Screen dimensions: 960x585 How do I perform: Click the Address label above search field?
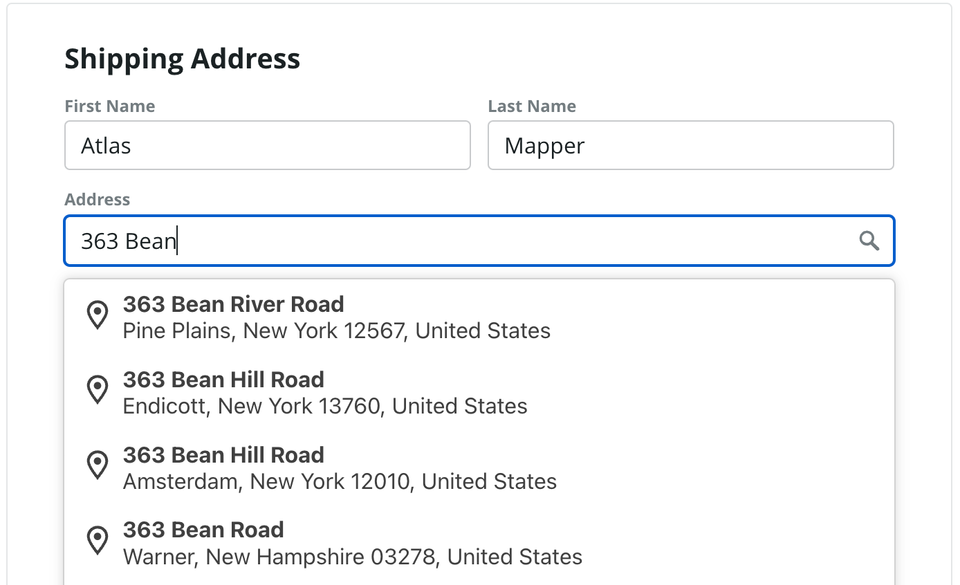click(x=97, y=200)
